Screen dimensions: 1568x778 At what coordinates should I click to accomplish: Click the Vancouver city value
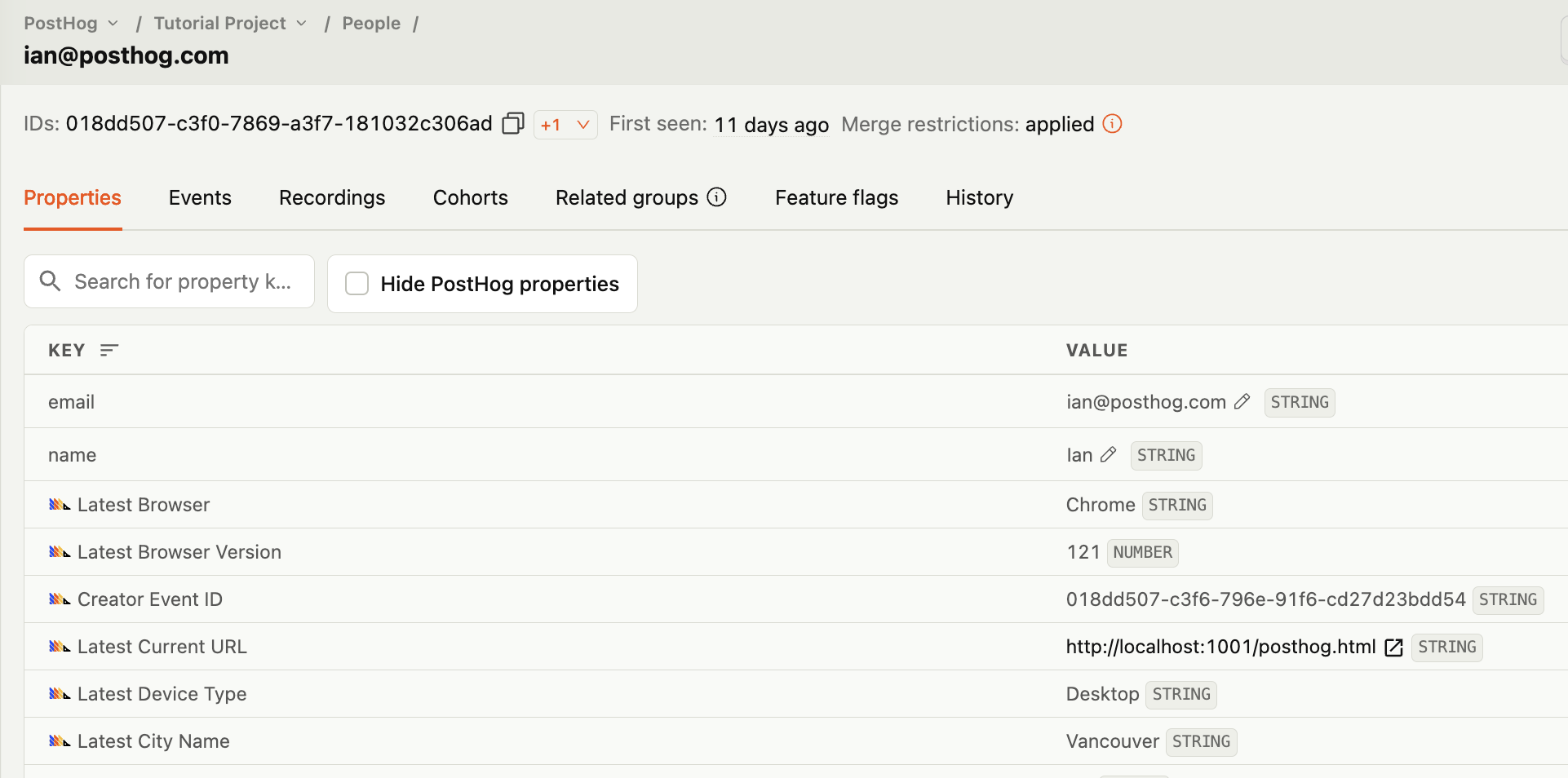pos(1113,741)
